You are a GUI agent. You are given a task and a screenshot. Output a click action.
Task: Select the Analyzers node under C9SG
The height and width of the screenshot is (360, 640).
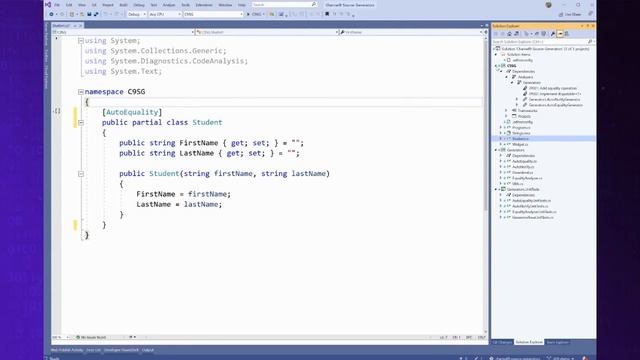525,77
